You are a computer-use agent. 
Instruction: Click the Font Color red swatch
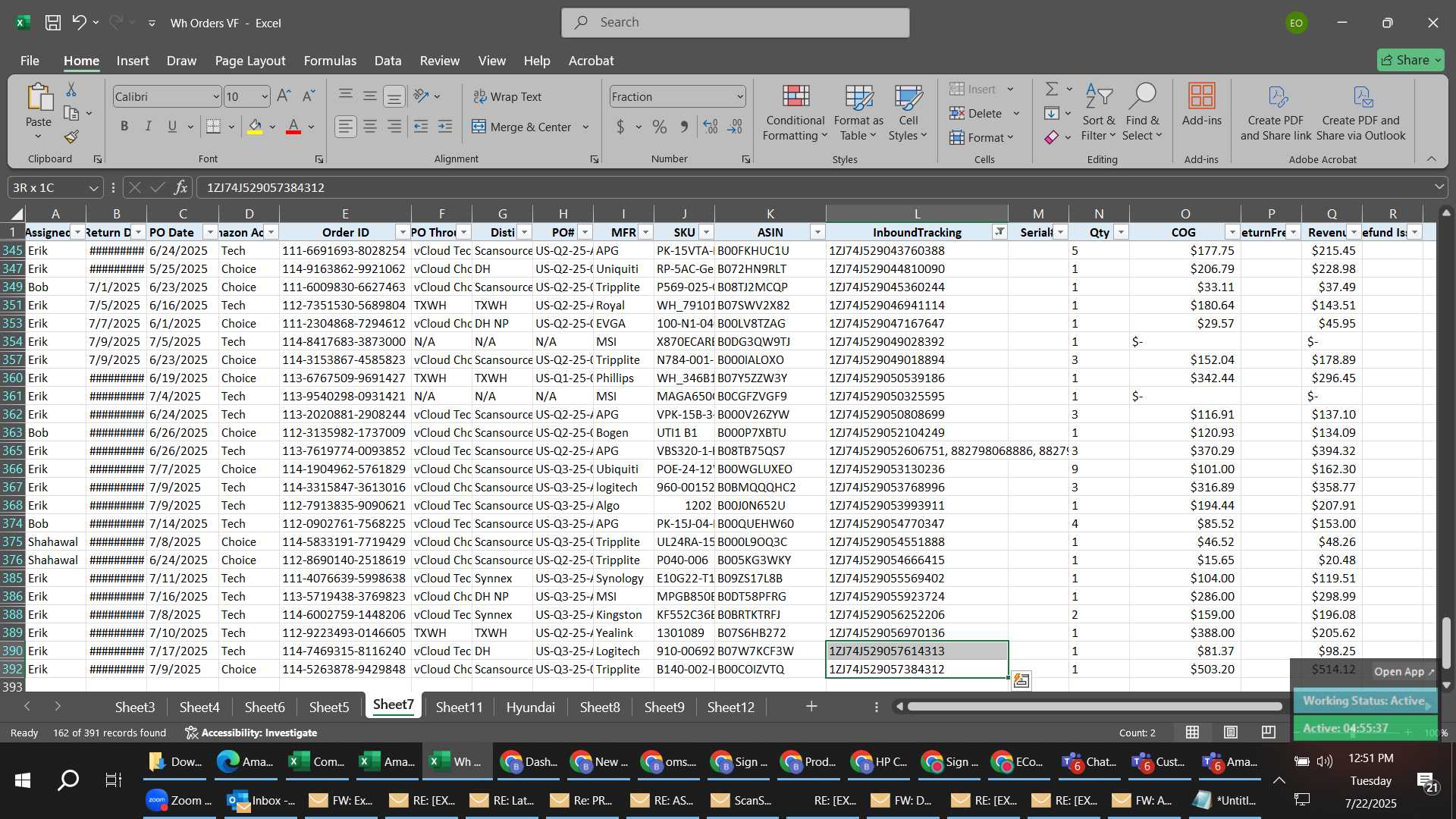293,127
